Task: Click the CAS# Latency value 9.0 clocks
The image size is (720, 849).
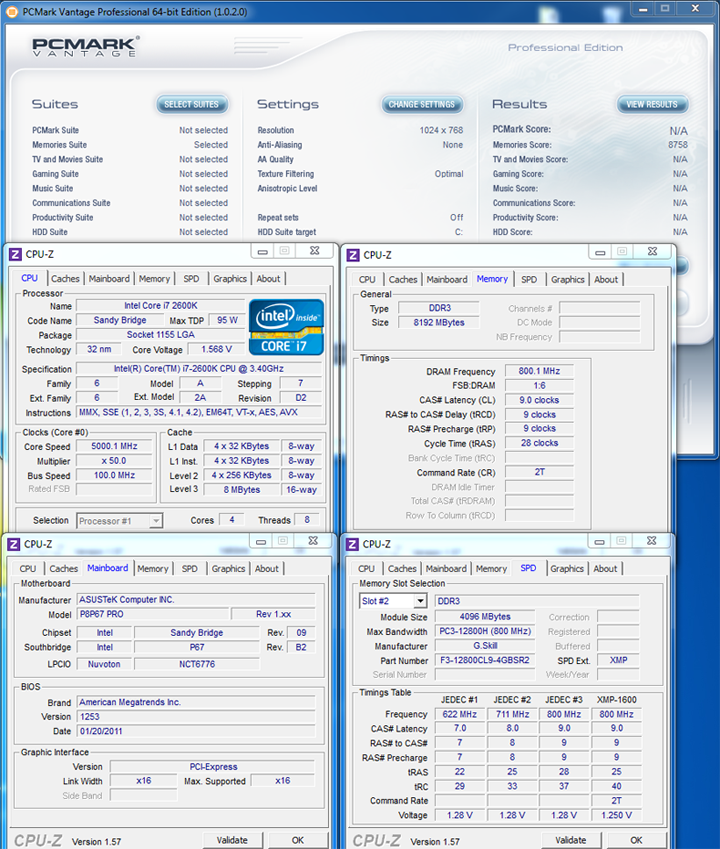Action: tap(539, 401)
